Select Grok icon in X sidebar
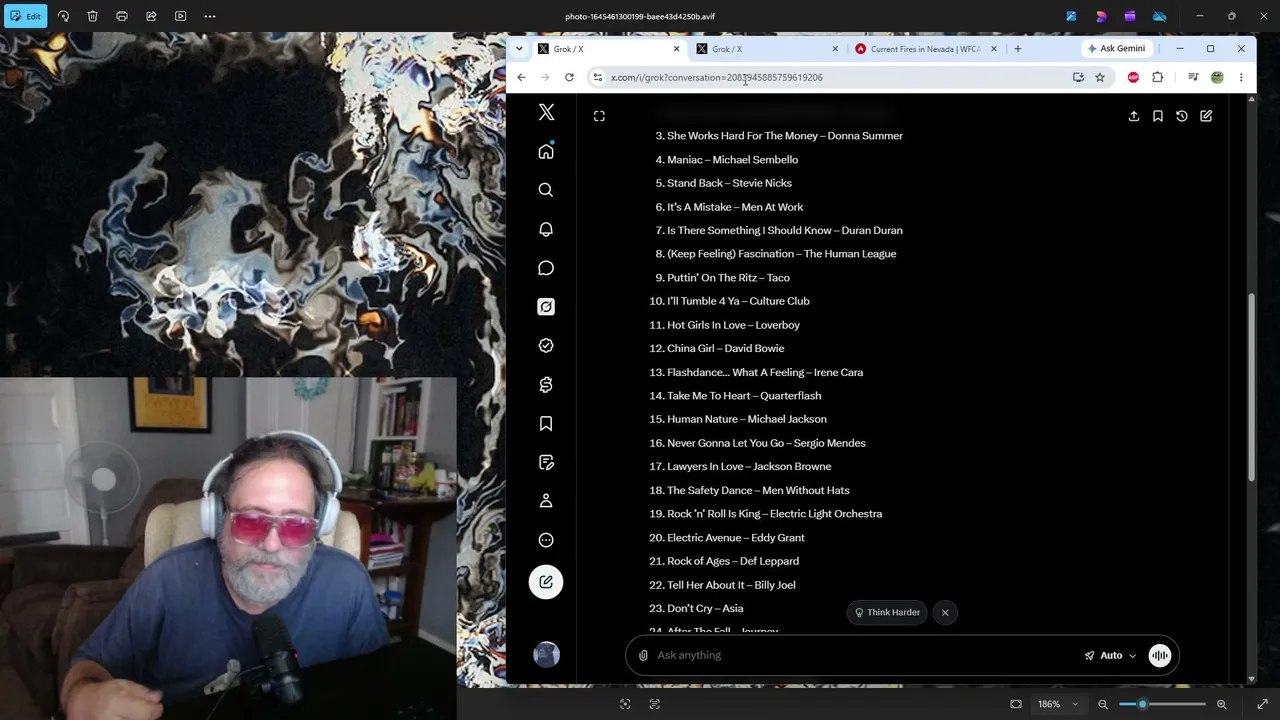Image resolution: width=1280 pixels, height=720 pixels. pyautogui.click(x=546, y=307)
